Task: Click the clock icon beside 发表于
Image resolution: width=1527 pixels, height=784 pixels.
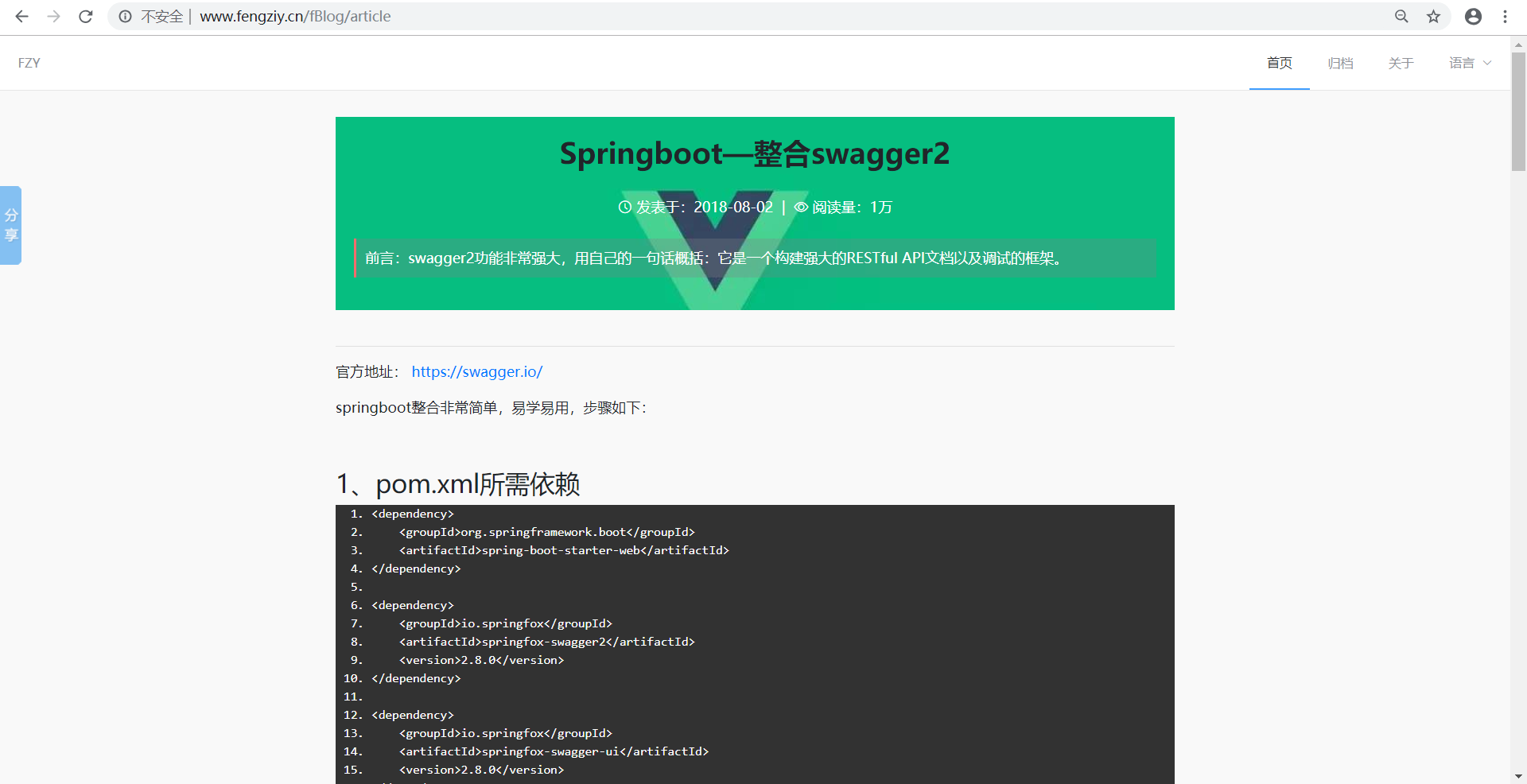Action: click(625, 207)
